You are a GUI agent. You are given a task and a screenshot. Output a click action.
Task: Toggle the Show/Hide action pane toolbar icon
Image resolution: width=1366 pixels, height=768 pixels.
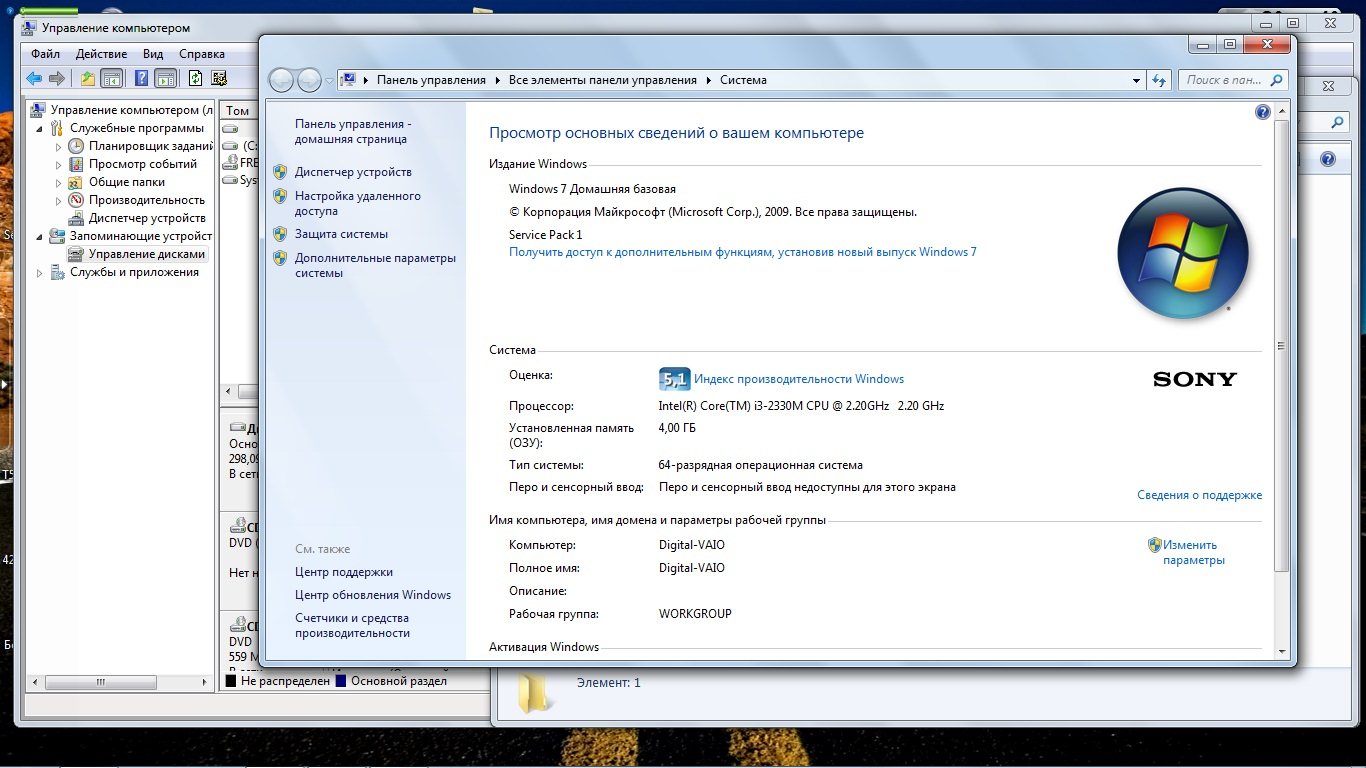tap(166, 79)
